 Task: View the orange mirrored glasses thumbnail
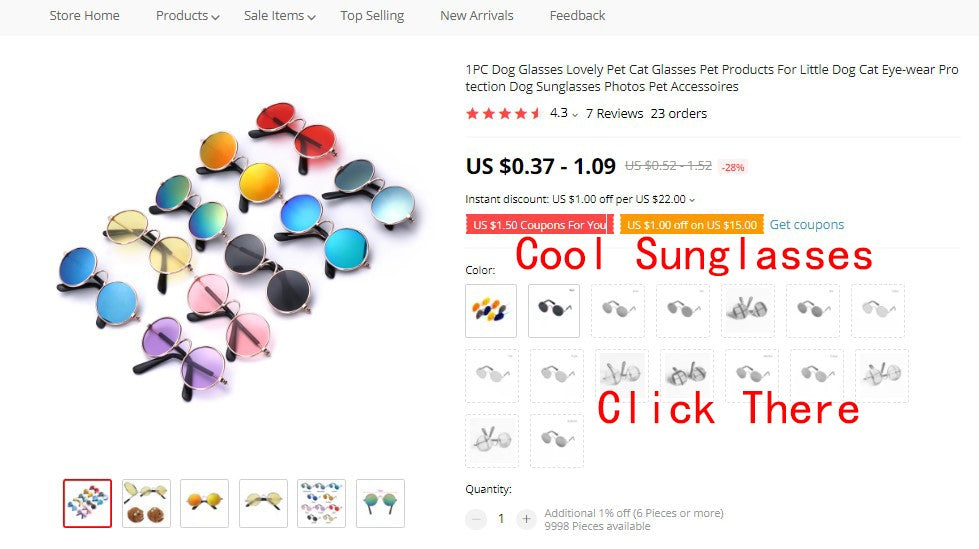[x=204, y=503]
